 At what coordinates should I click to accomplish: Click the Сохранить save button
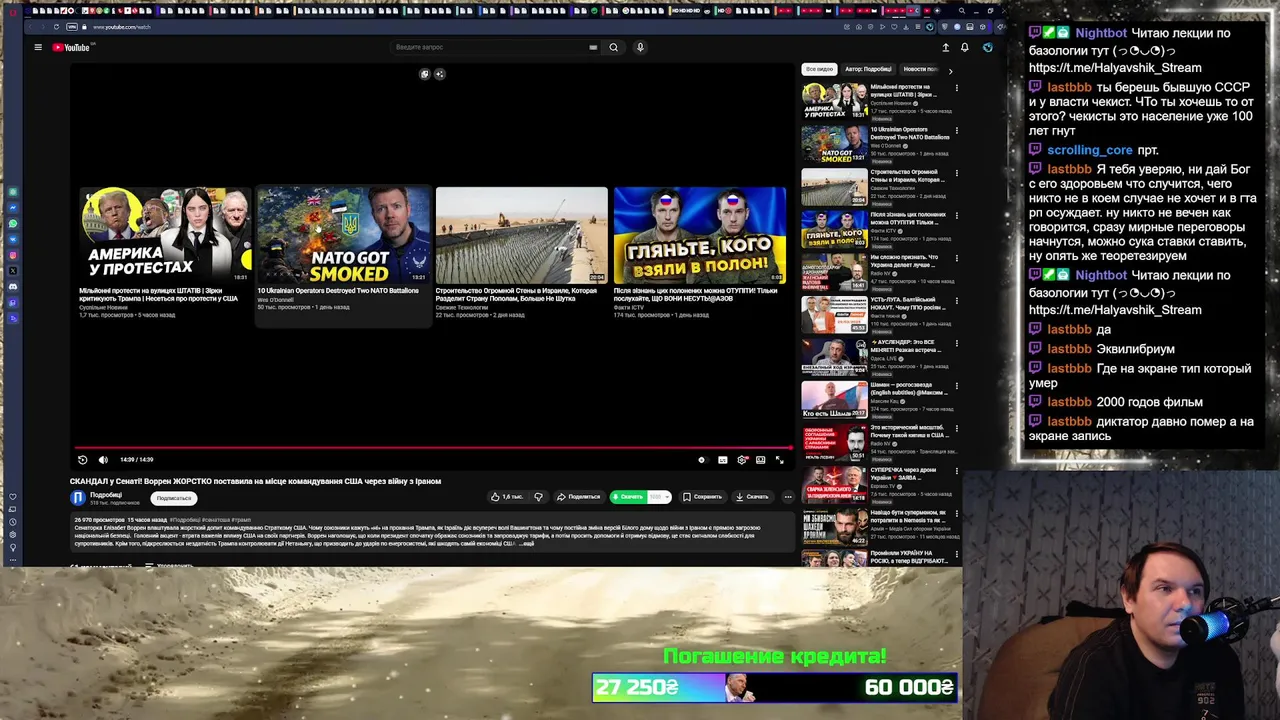702,497
